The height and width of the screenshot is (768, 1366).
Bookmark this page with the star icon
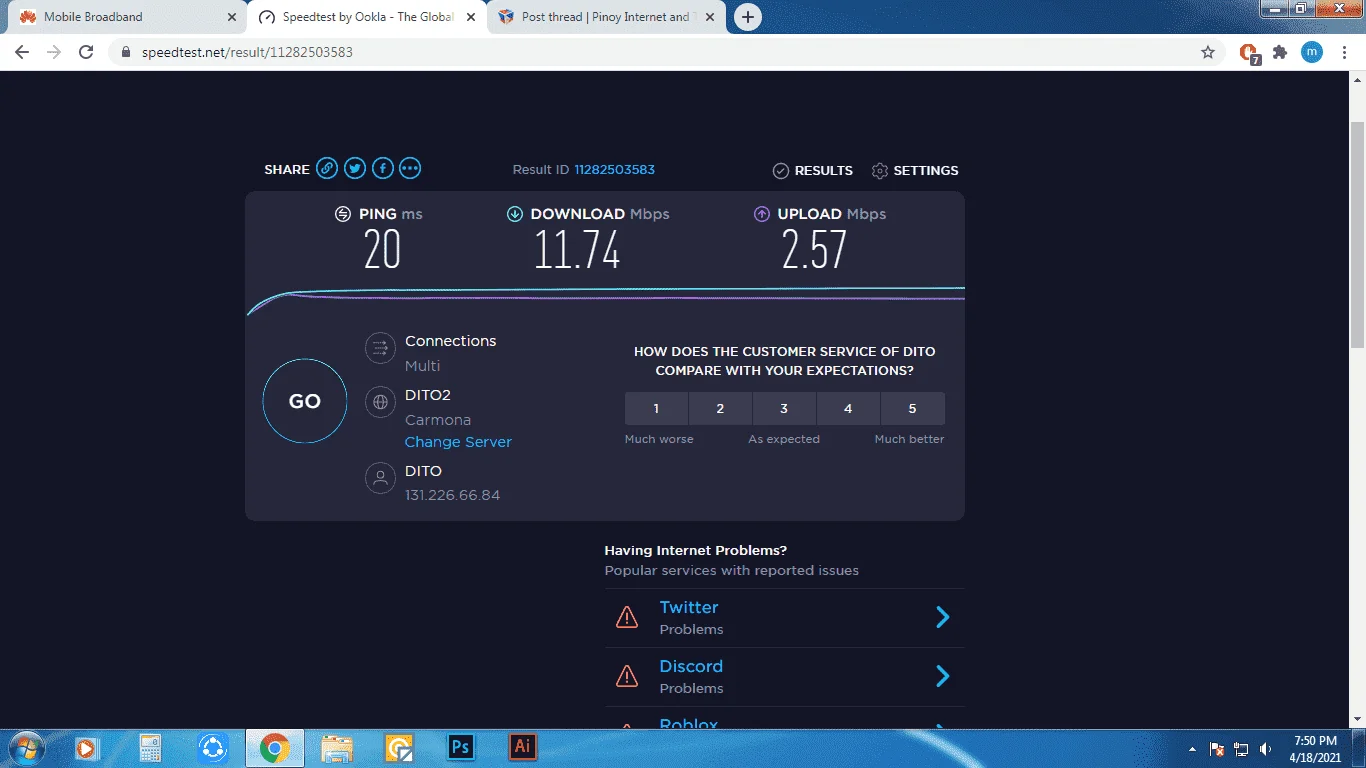(x=1208, y=52)
